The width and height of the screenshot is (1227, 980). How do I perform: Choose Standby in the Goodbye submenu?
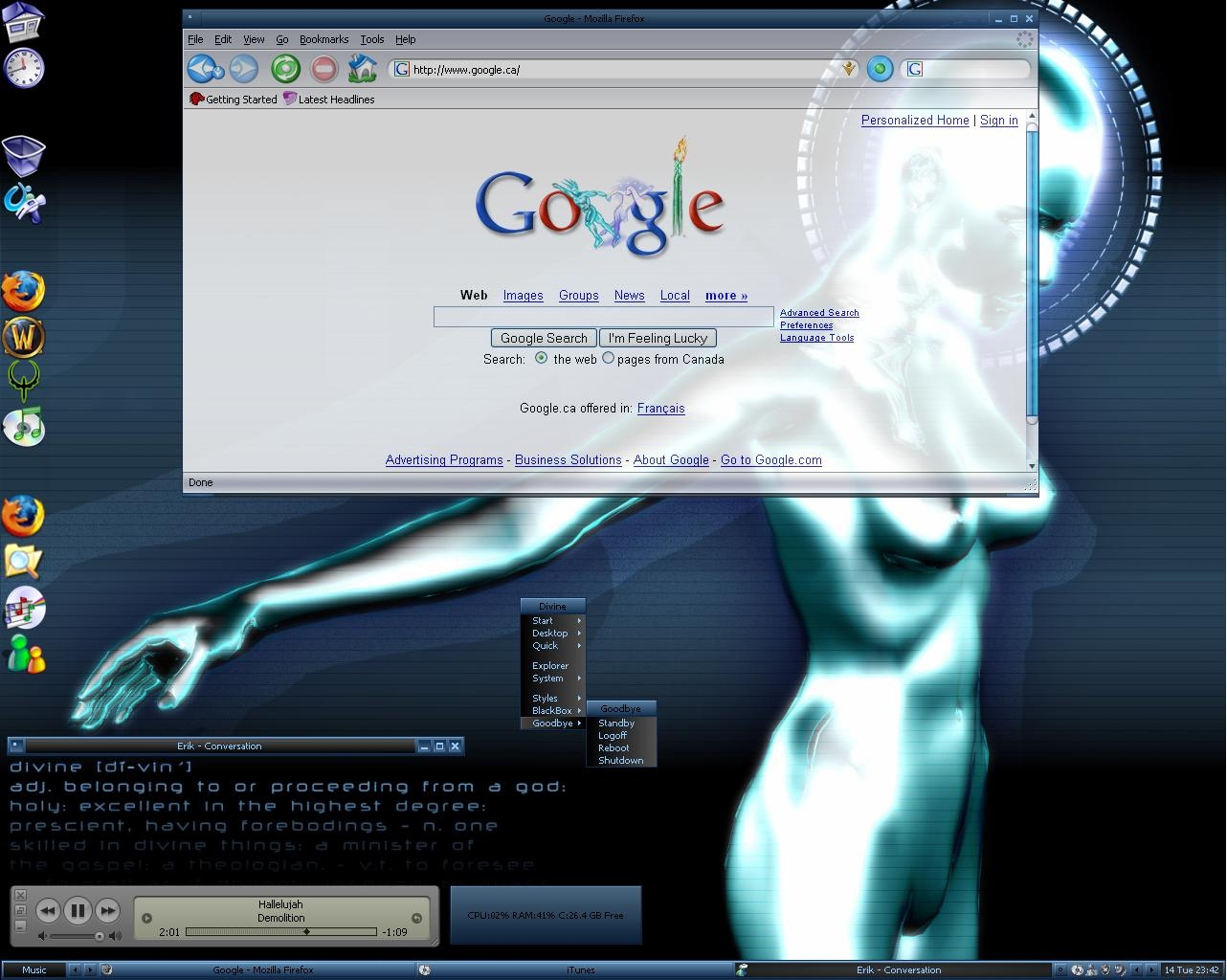[x=621, y=723]
